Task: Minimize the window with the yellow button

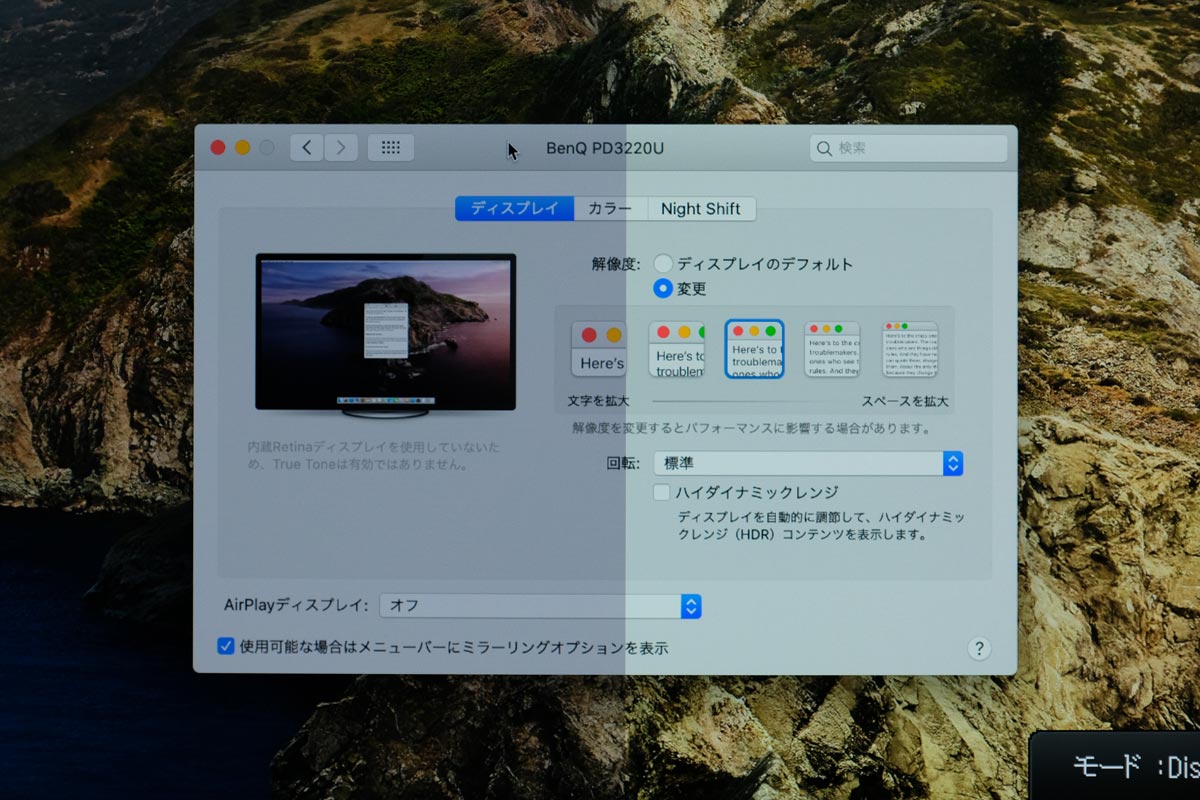Action: (242, 148)
